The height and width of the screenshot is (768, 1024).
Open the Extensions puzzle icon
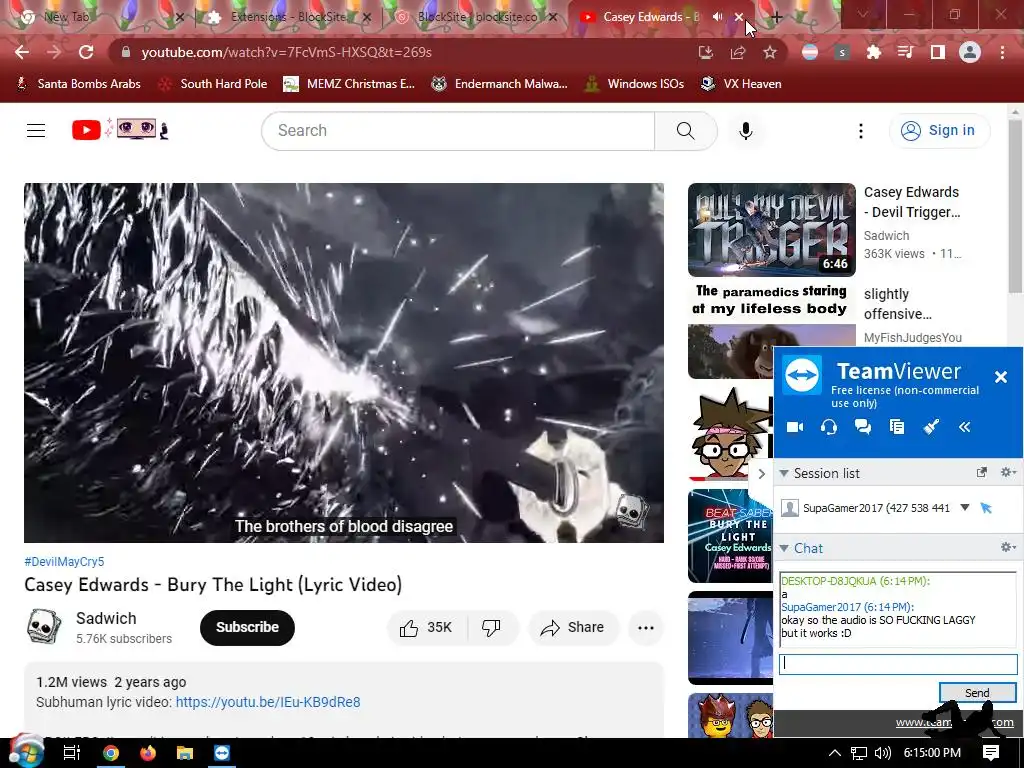click(x=873, y=52)
